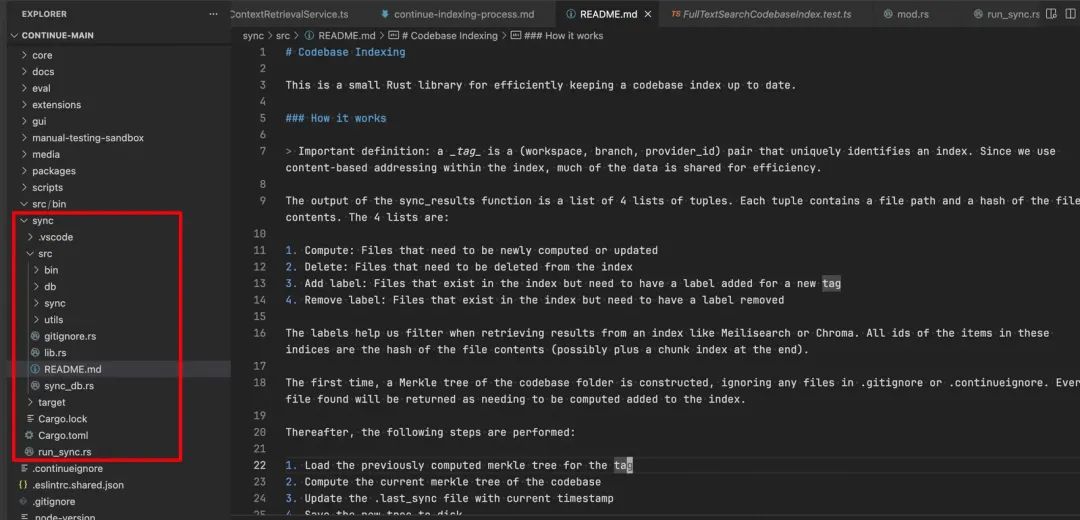Viewport: 1080px width, 520px height.
Task: Click the lines icon beside Cargo.lock
Action: 30,419
